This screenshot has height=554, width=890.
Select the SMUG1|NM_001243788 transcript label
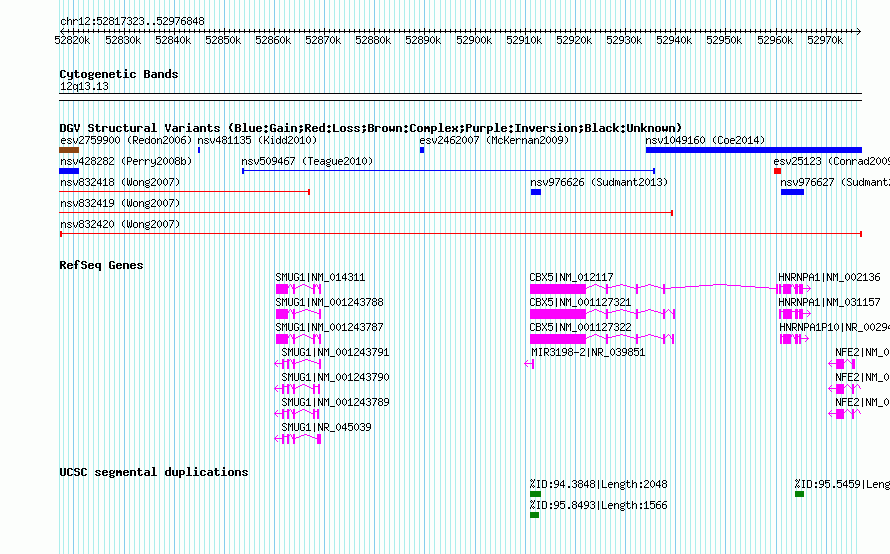(x=329, y=303)
